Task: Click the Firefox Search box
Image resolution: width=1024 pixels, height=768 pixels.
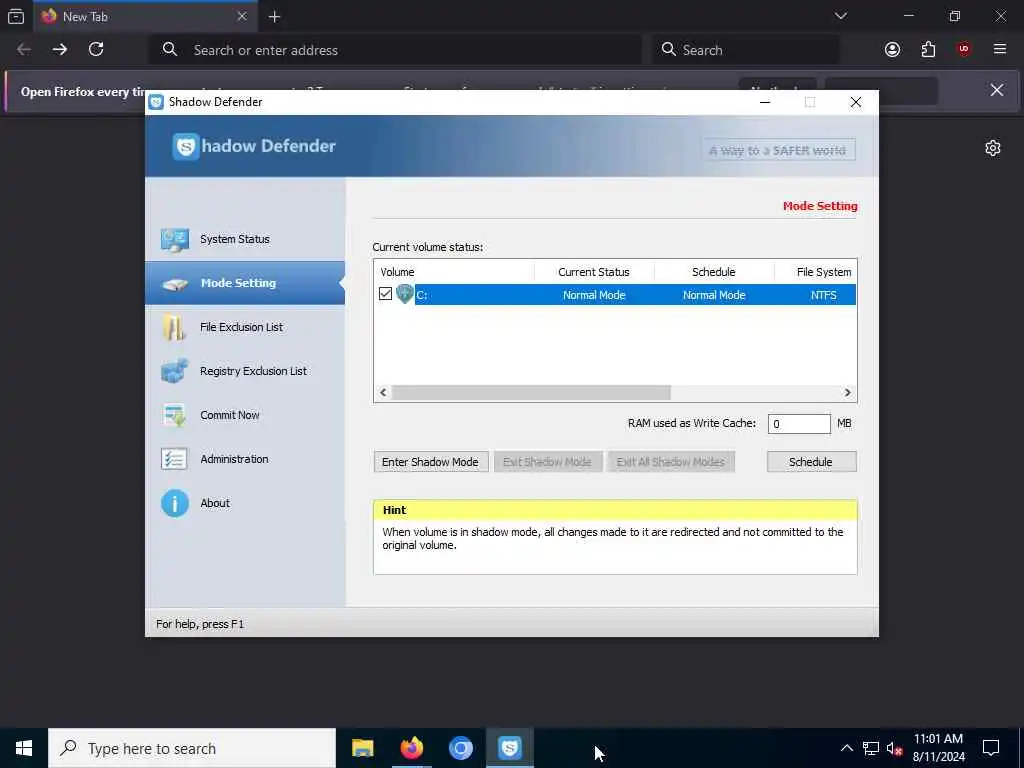Action: tap(745, 50)
